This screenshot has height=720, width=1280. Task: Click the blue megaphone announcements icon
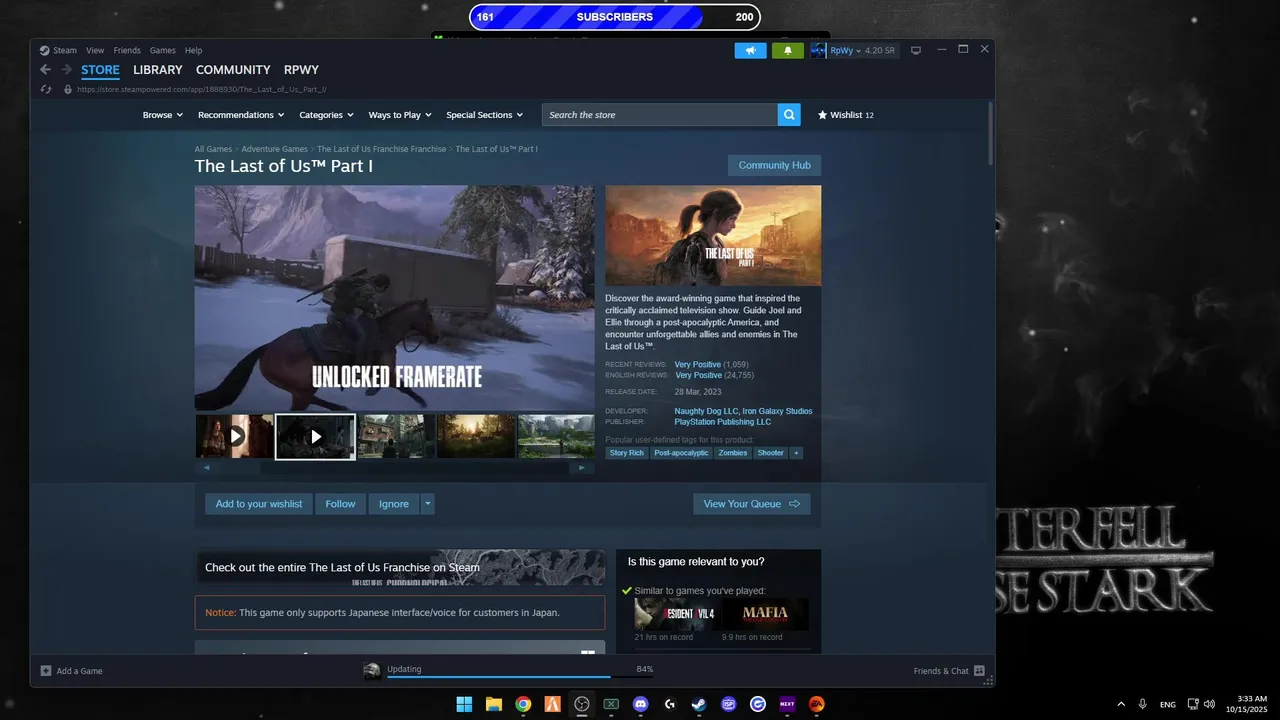click(x=750, y=50)
